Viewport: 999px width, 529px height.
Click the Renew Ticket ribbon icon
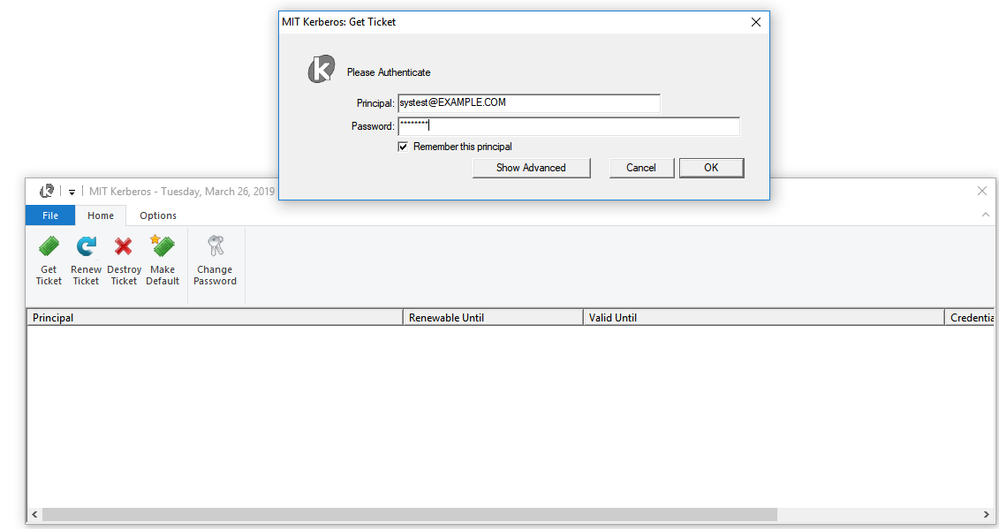[x=86, y=247]
